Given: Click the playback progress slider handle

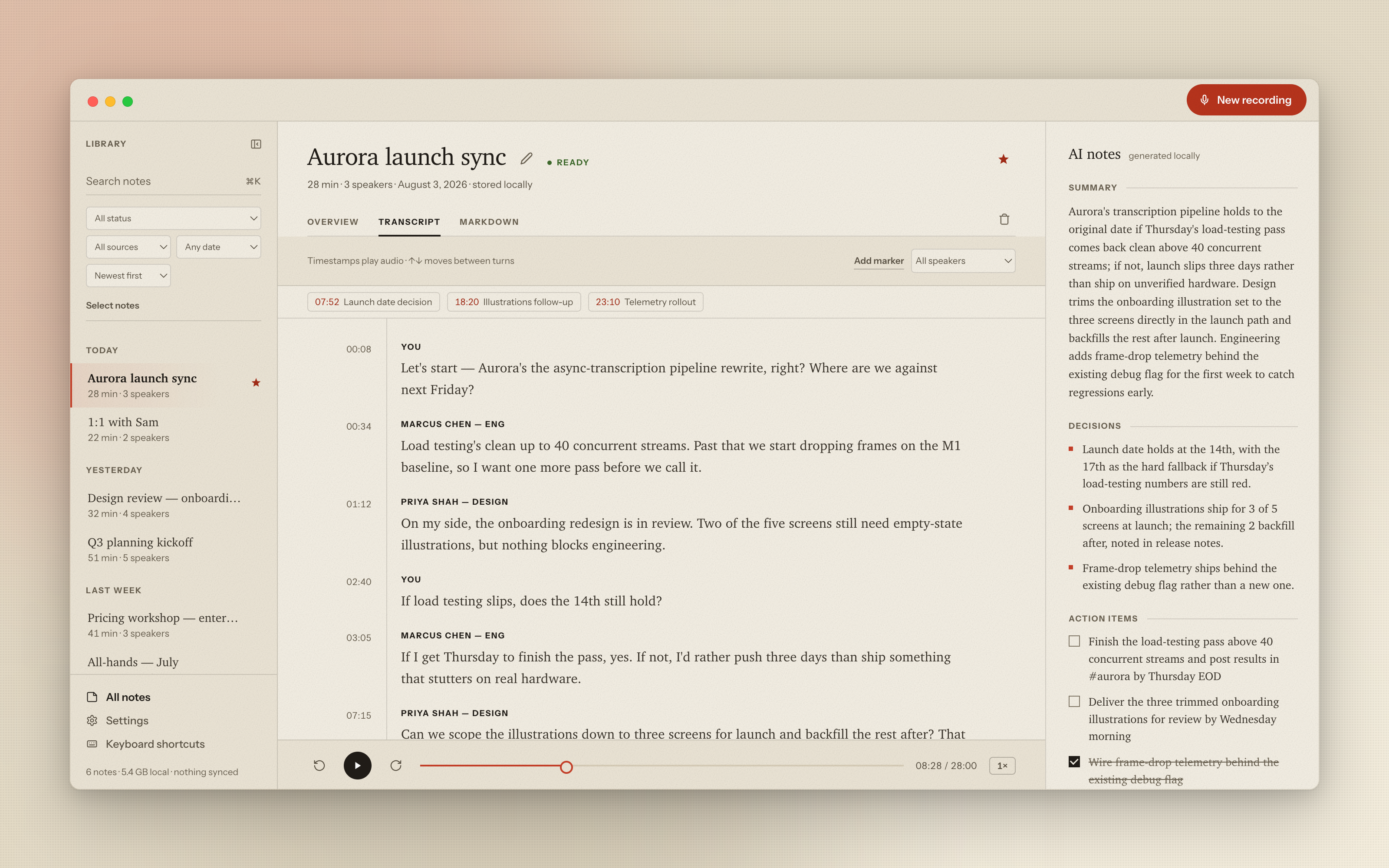Looking at the screenshot, I should [x=566, y=766].
